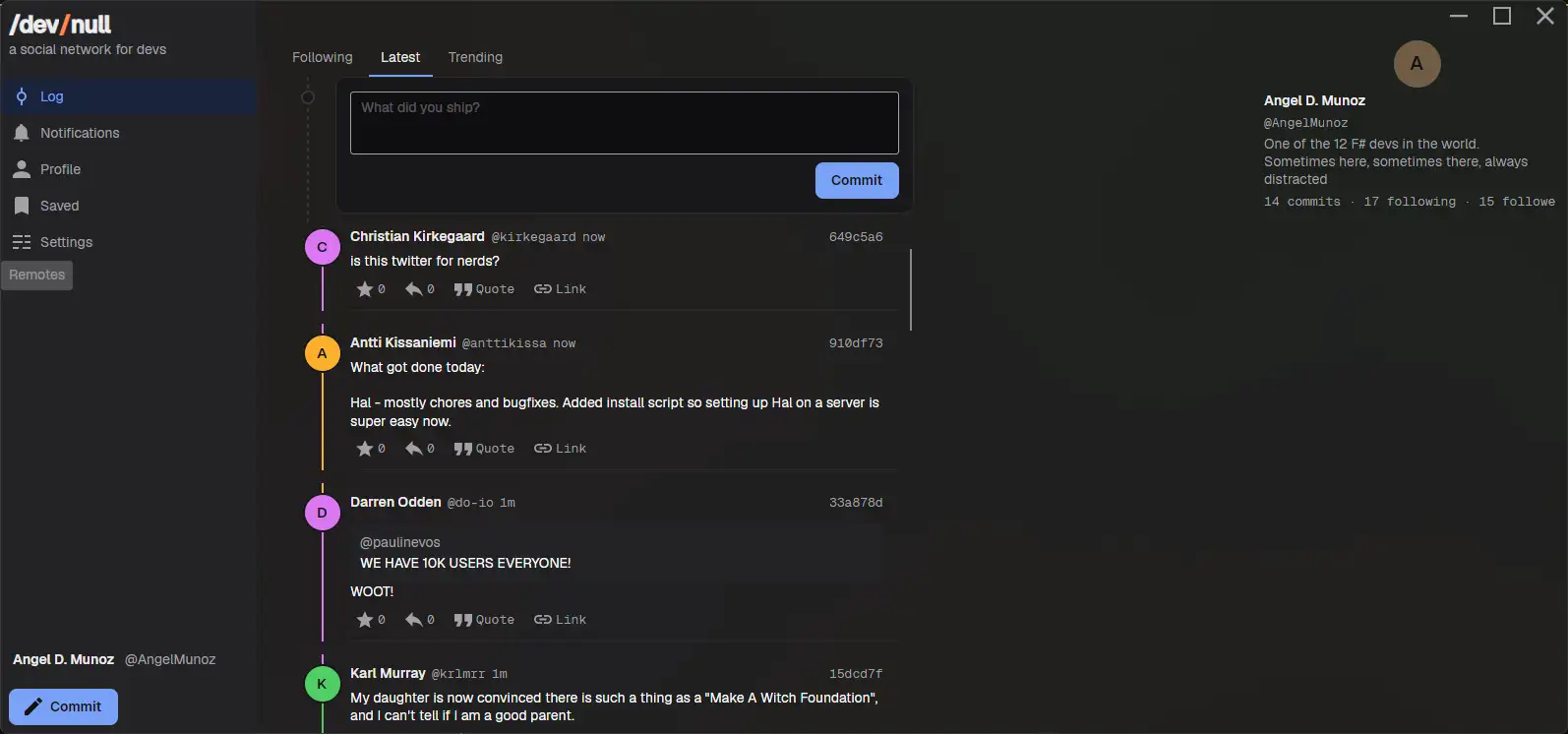Open Angel D. Munoz profile avatar
This screenshot has height=734, width=1568.
tap(1417, 64)
